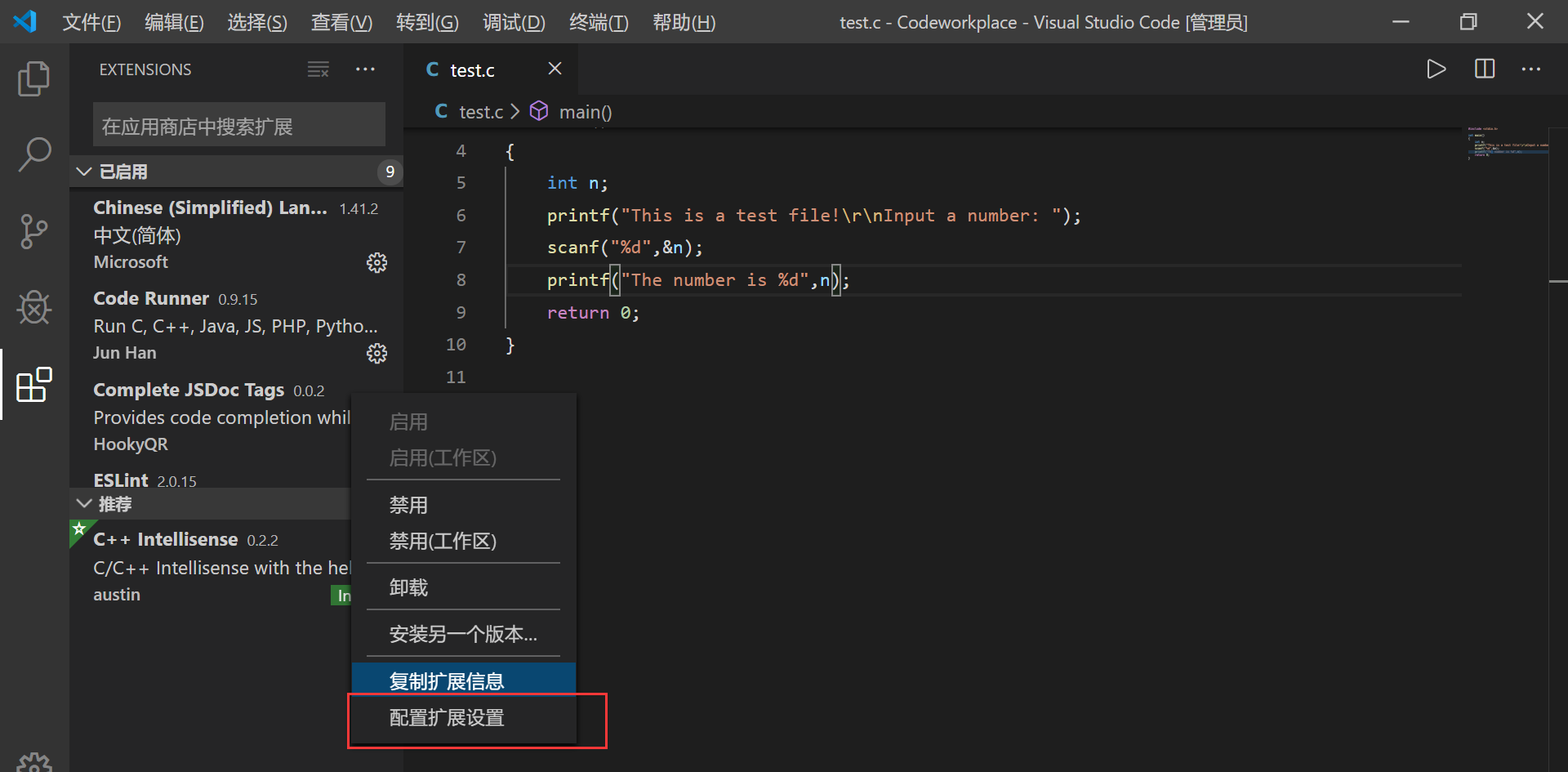Open the 转到(G) menu
Image resolution: width=1568 pixels, height=772 pixels.
point(427,22)
